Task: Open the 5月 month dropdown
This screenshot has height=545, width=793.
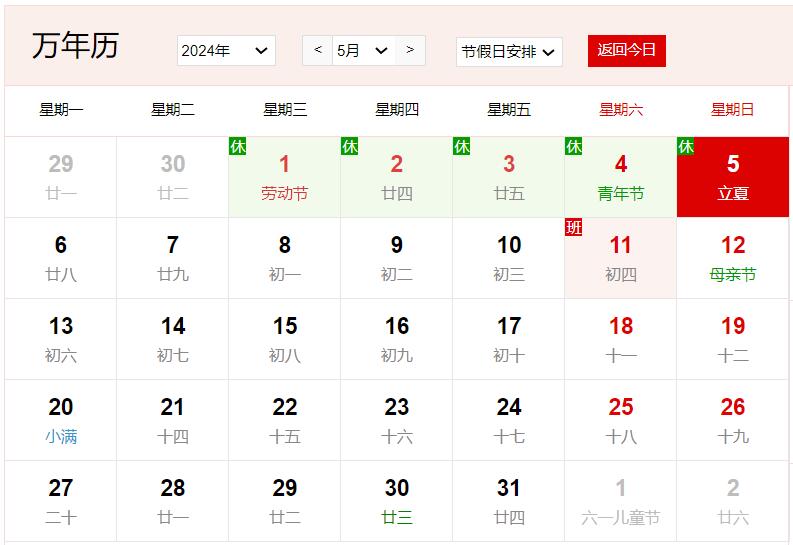Action: tap(363, 51)
